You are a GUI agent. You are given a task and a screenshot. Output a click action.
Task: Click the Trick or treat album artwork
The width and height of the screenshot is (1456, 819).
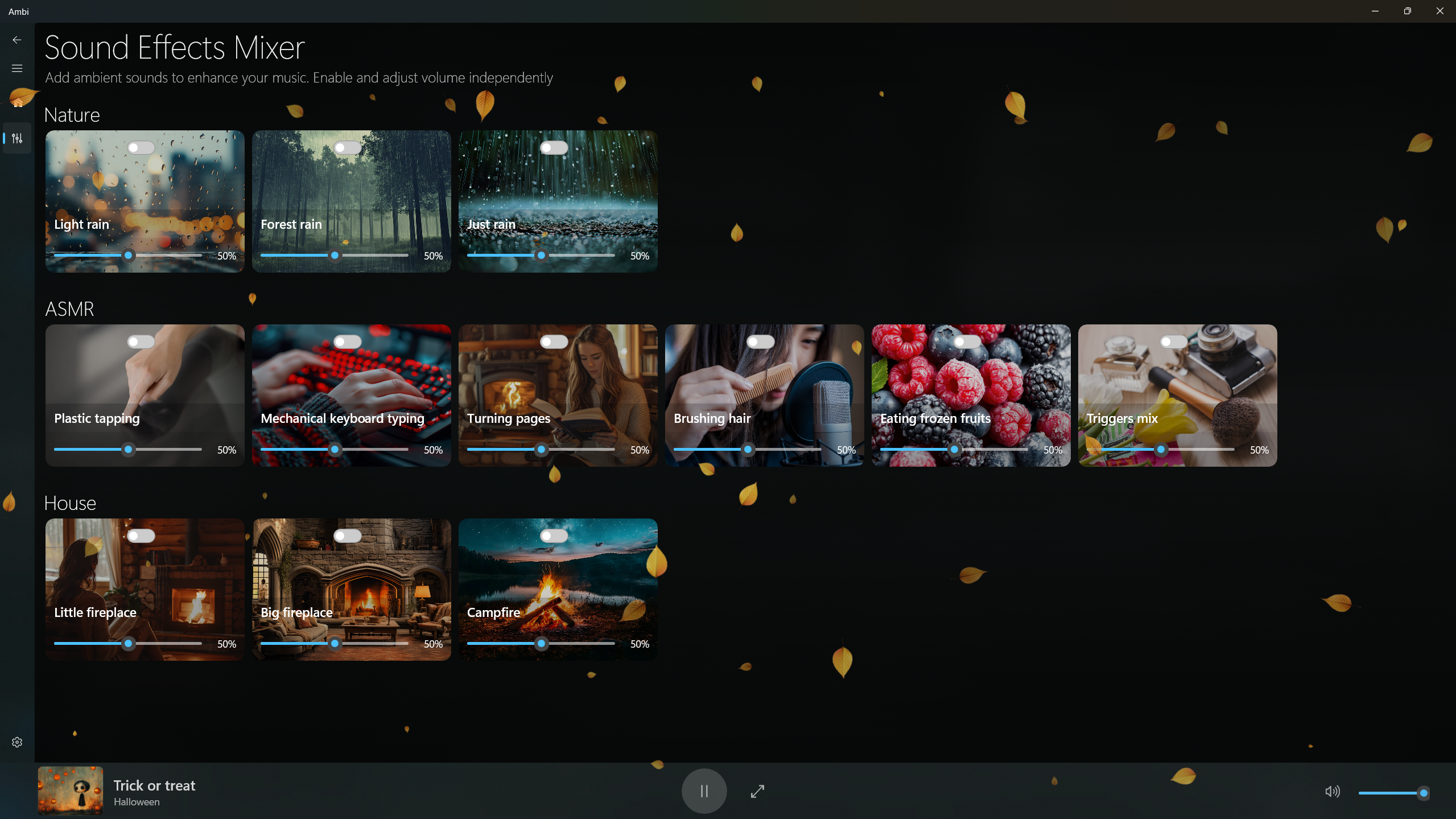point(69,791)
